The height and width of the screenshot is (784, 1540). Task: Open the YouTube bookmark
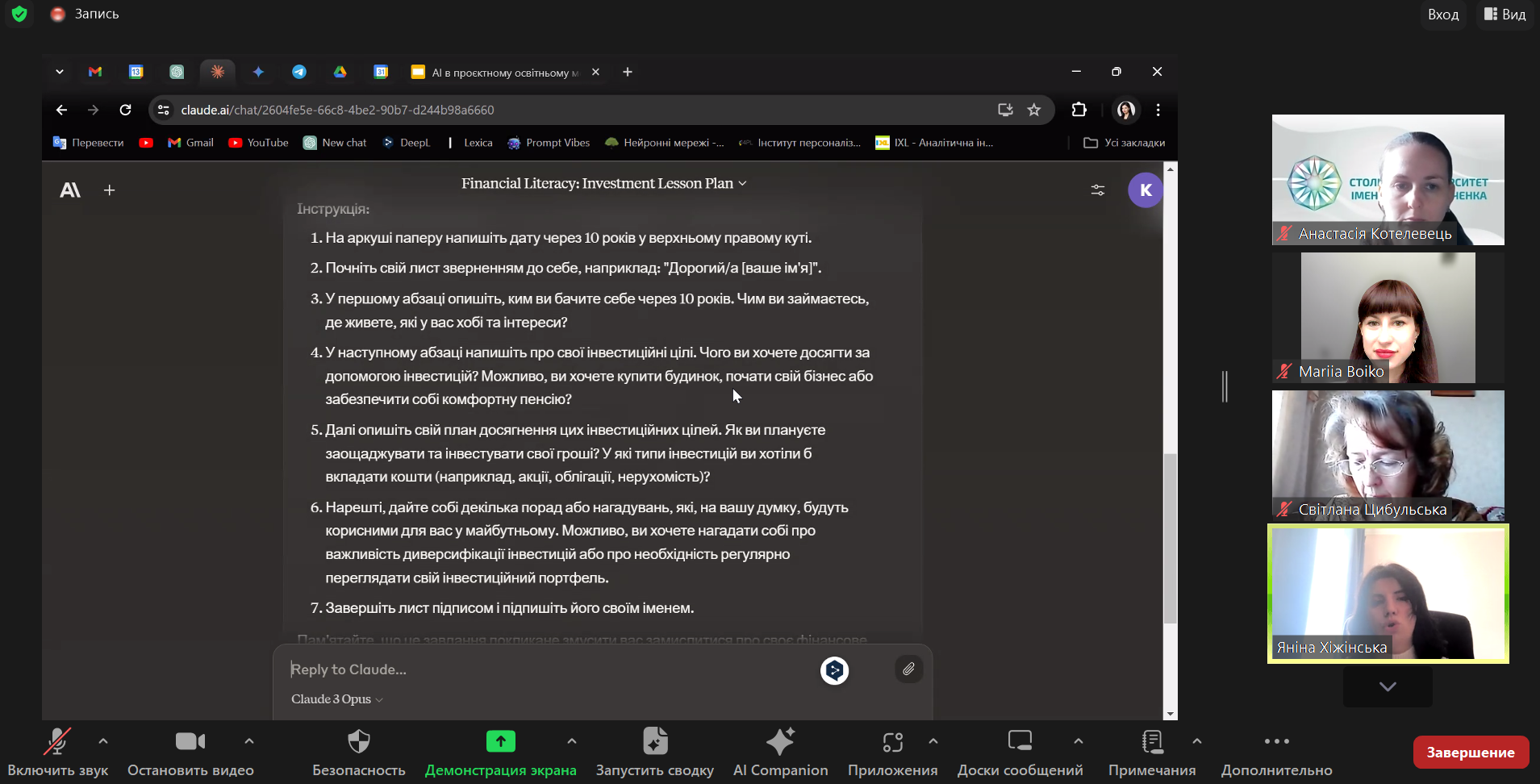258,143
